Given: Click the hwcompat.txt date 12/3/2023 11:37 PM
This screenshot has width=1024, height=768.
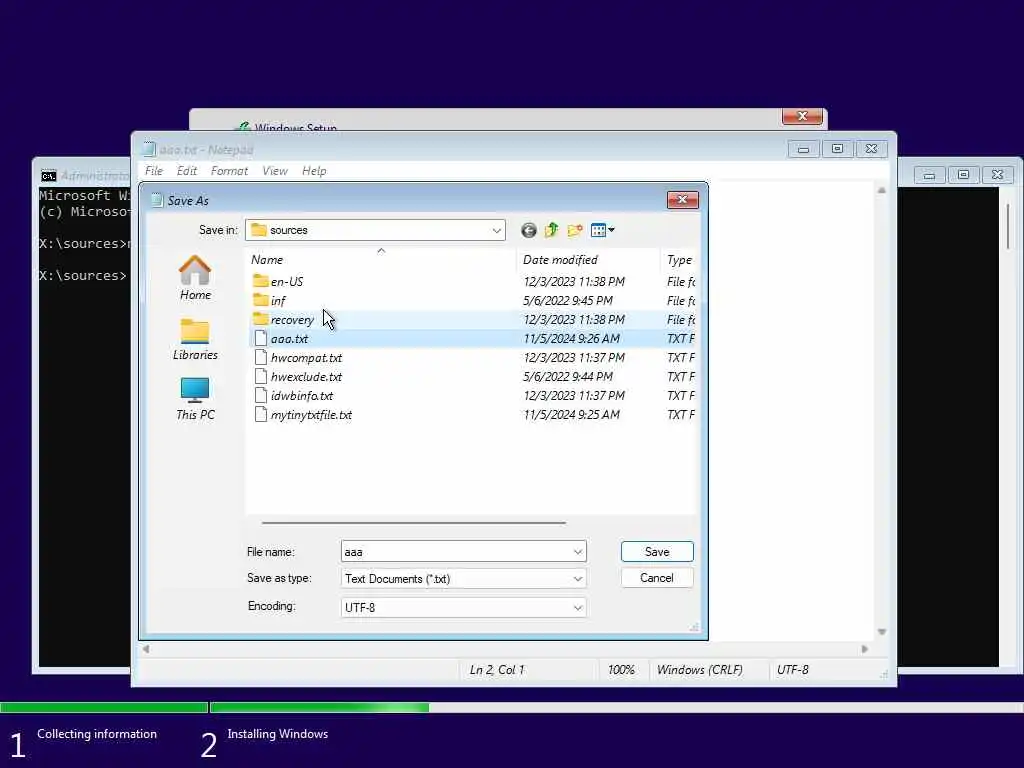Looking at the screenshot, I should click(574, 357).
